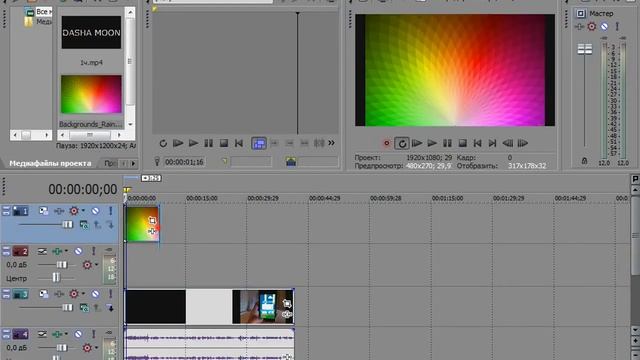This screenshot has width=640, height=360.
Task: Stop playback in the video preview
Action: 462,143
